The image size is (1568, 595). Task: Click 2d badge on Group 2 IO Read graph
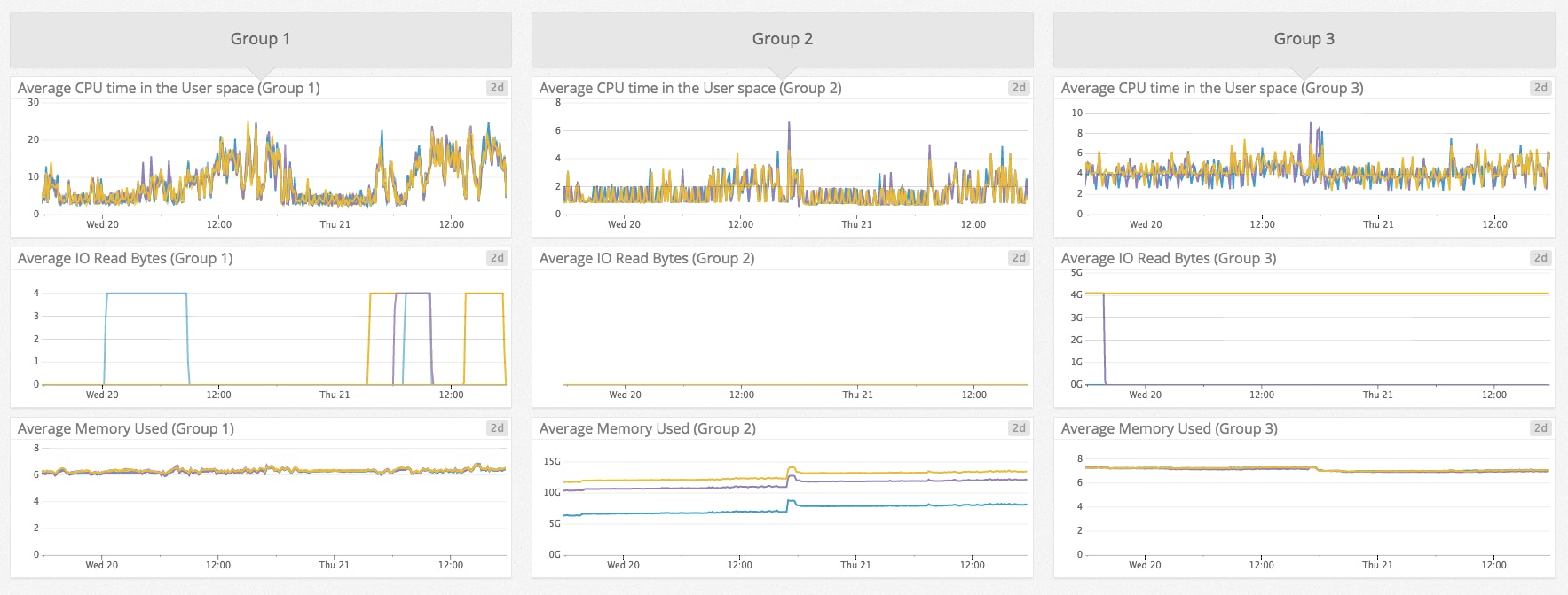point(1019,258)
